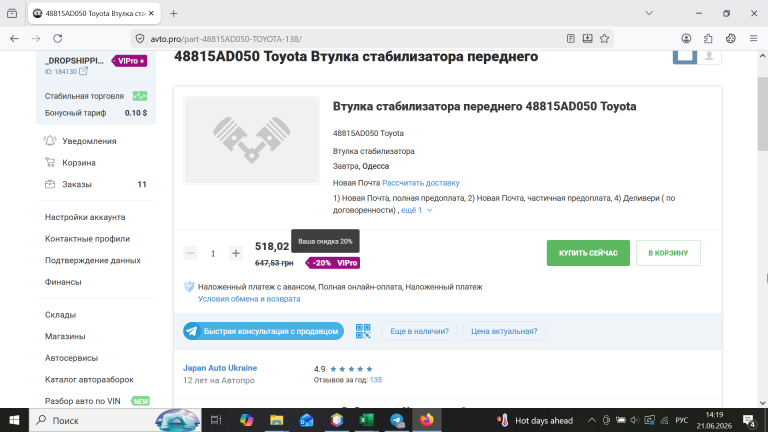Click the quantity field showing 1
The image size is (768, 432).
click(213, 253)
